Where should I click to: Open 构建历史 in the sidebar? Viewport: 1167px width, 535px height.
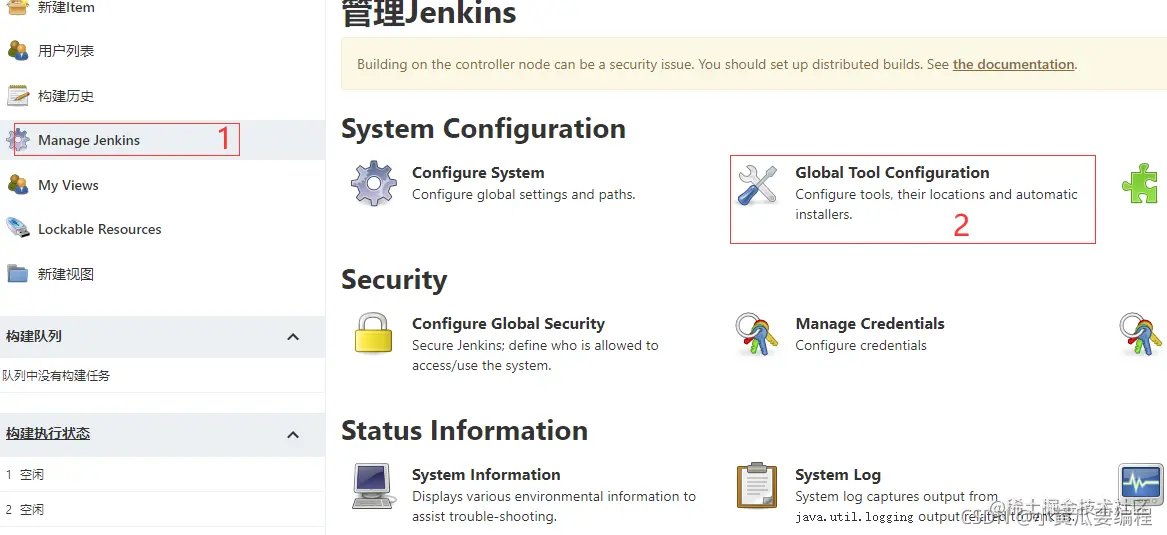pyautogui.click(x=66, y=96)
